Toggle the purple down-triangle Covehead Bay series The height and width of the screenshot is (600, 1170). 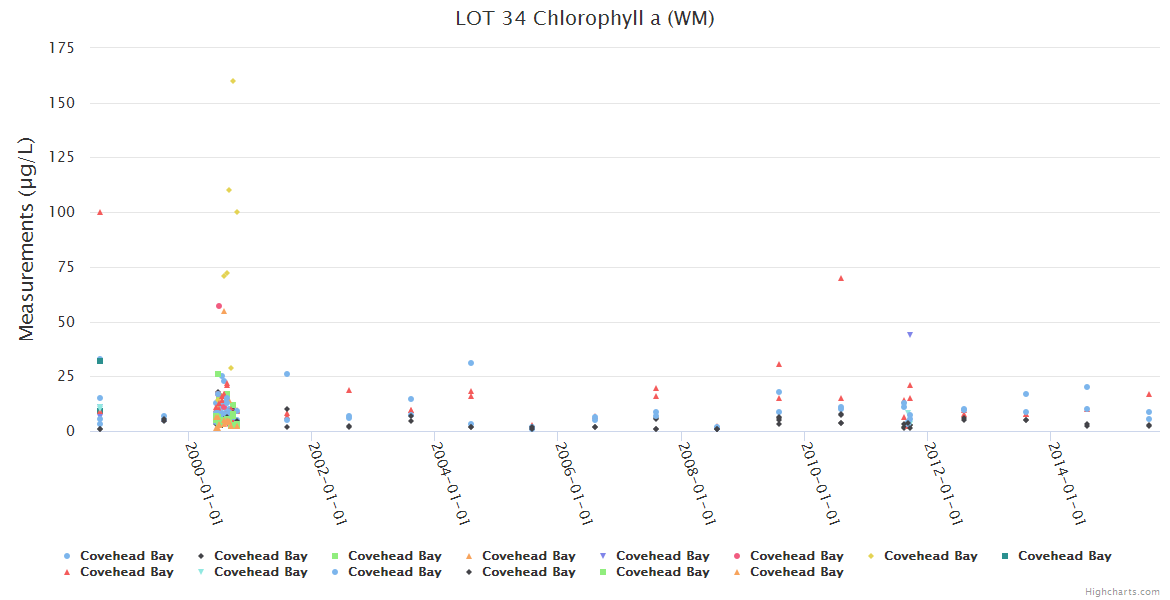662,556
